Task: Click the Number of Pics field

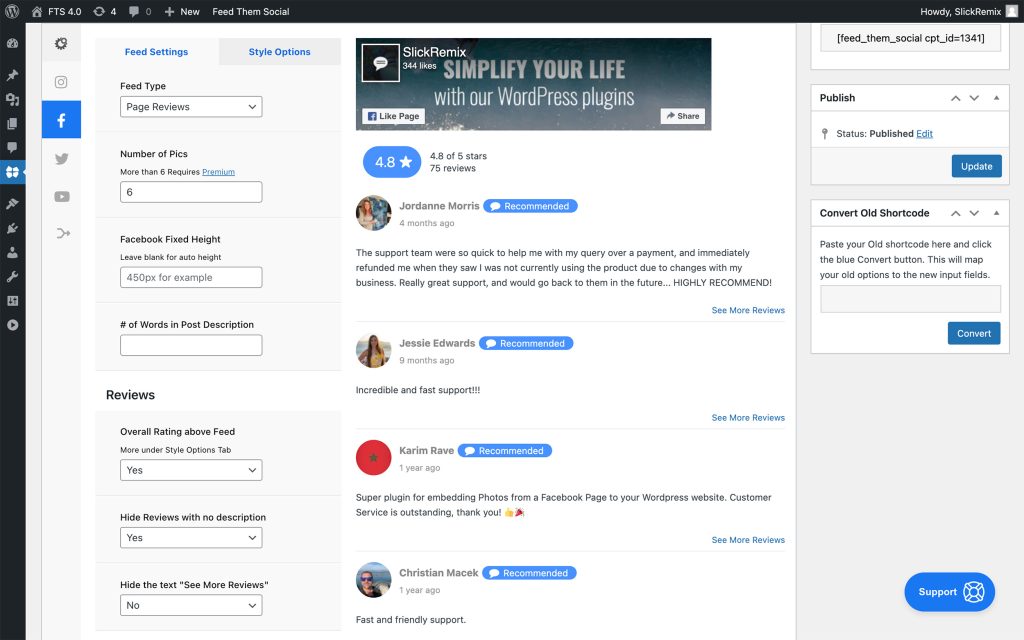Action: pyautogui.click(x=191, y=192)
